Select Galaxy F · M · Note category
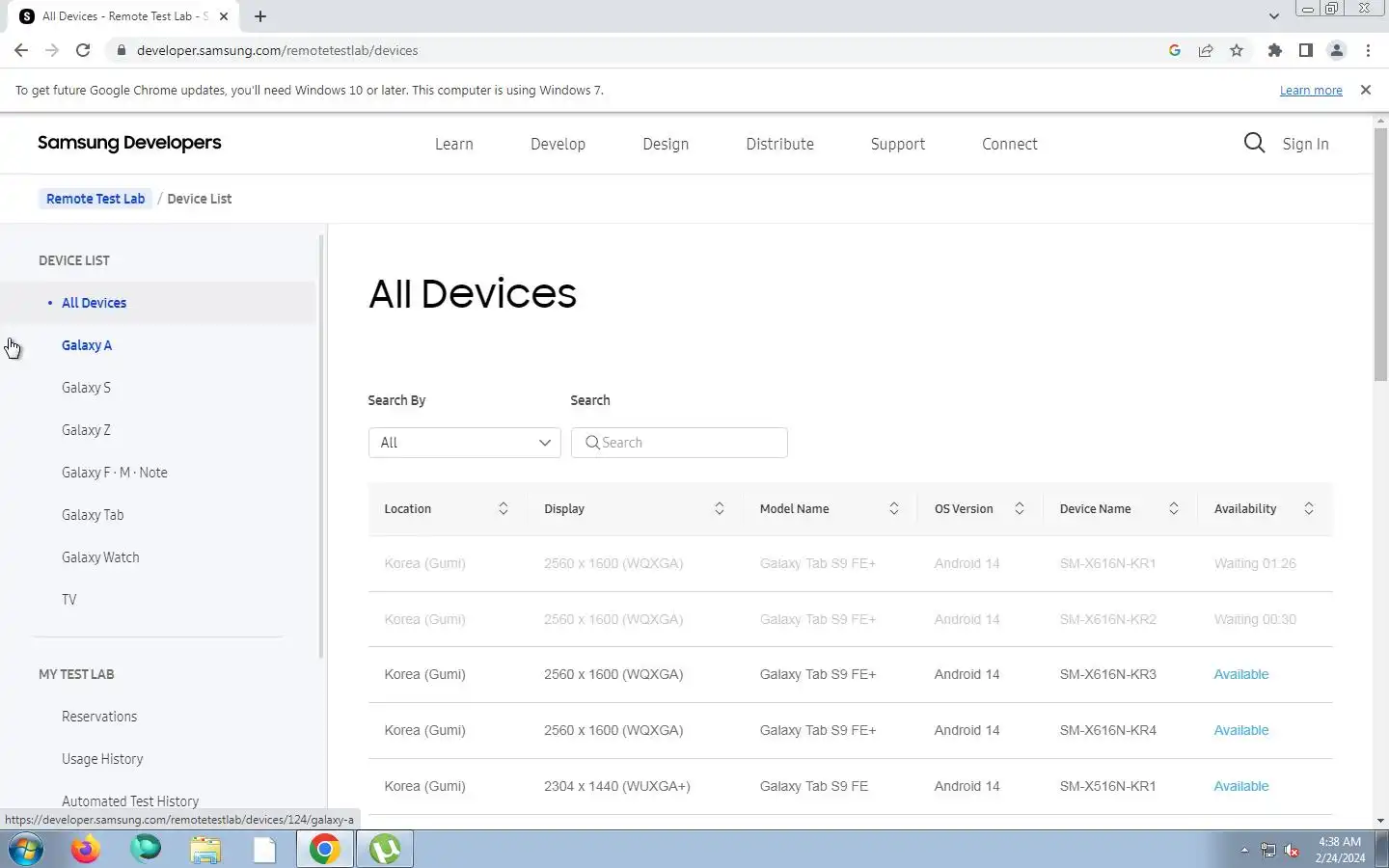Image resolution: width=1389 pixels, height=868 pixels. [x=115, y=473]
